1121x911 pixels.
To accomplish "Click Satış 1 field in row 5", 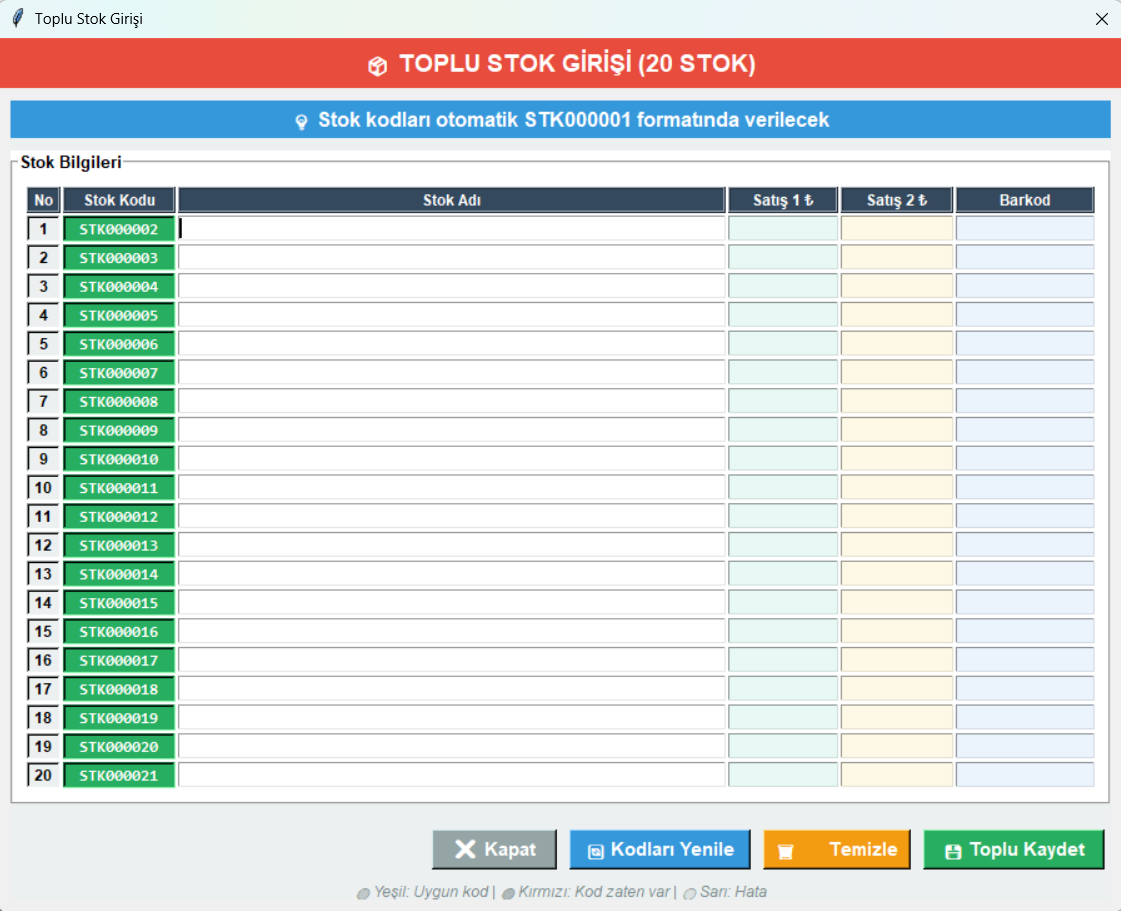I will (x=783, y=344).
